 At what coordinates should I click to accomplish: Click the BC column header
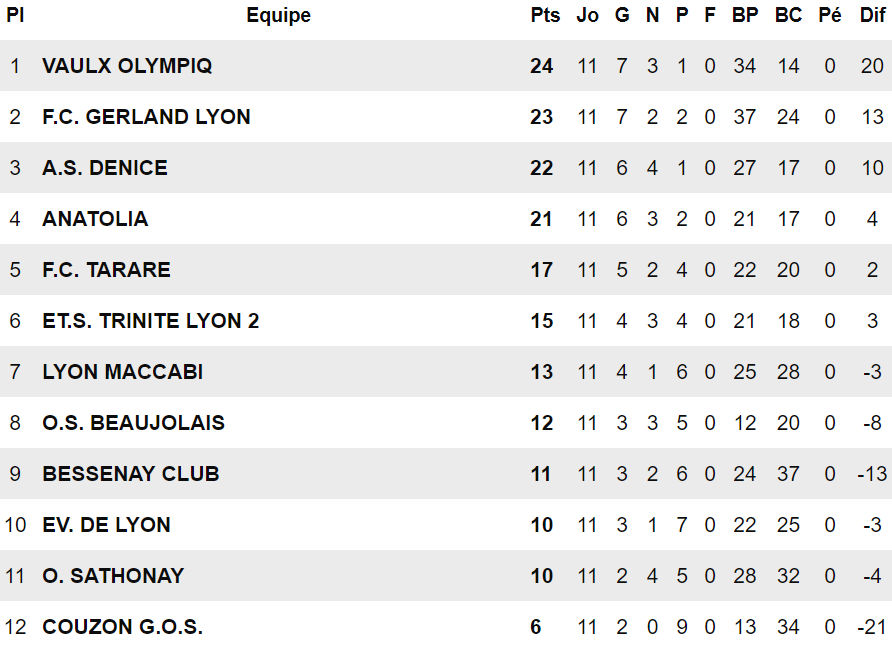[x=788, y=15]
